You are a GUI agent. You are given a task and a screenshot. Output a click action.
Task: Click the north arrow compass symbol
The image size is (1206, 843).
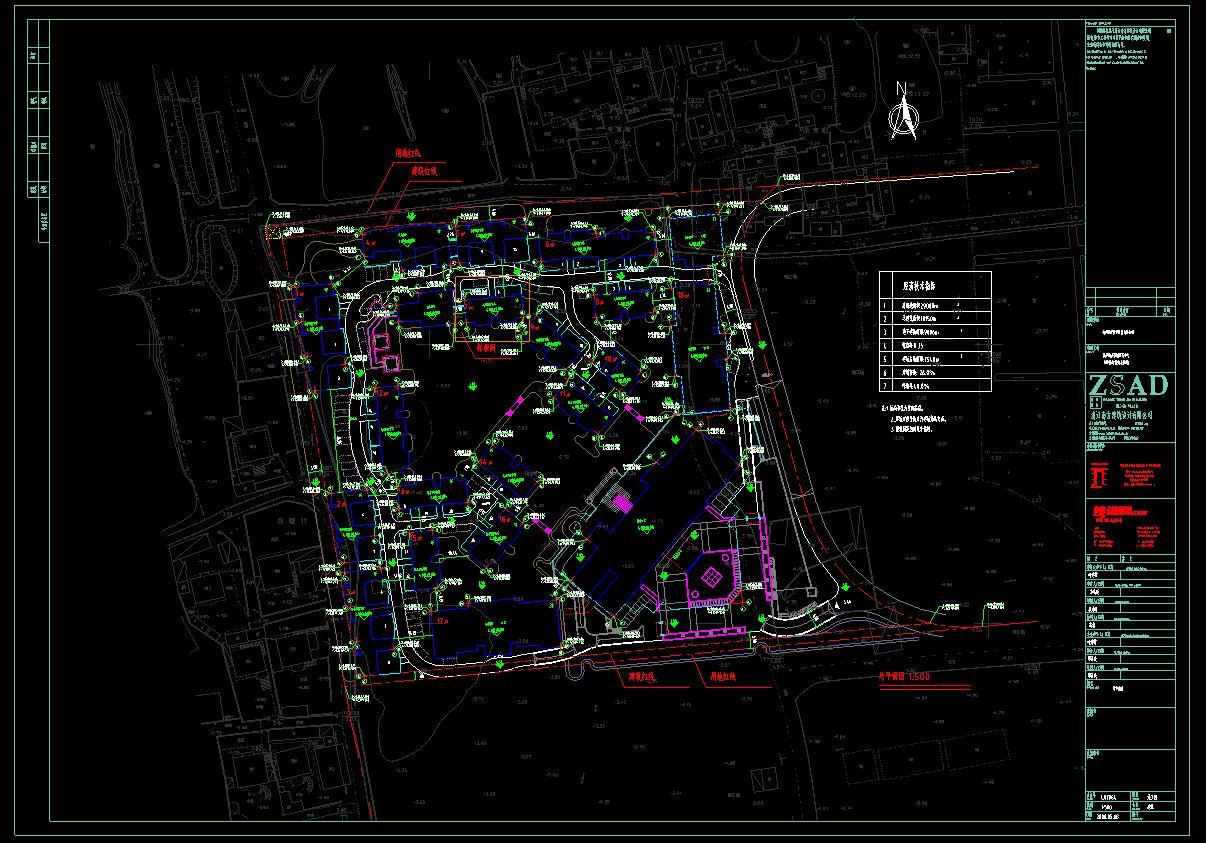pyautogui.click(x=904, y=110)
